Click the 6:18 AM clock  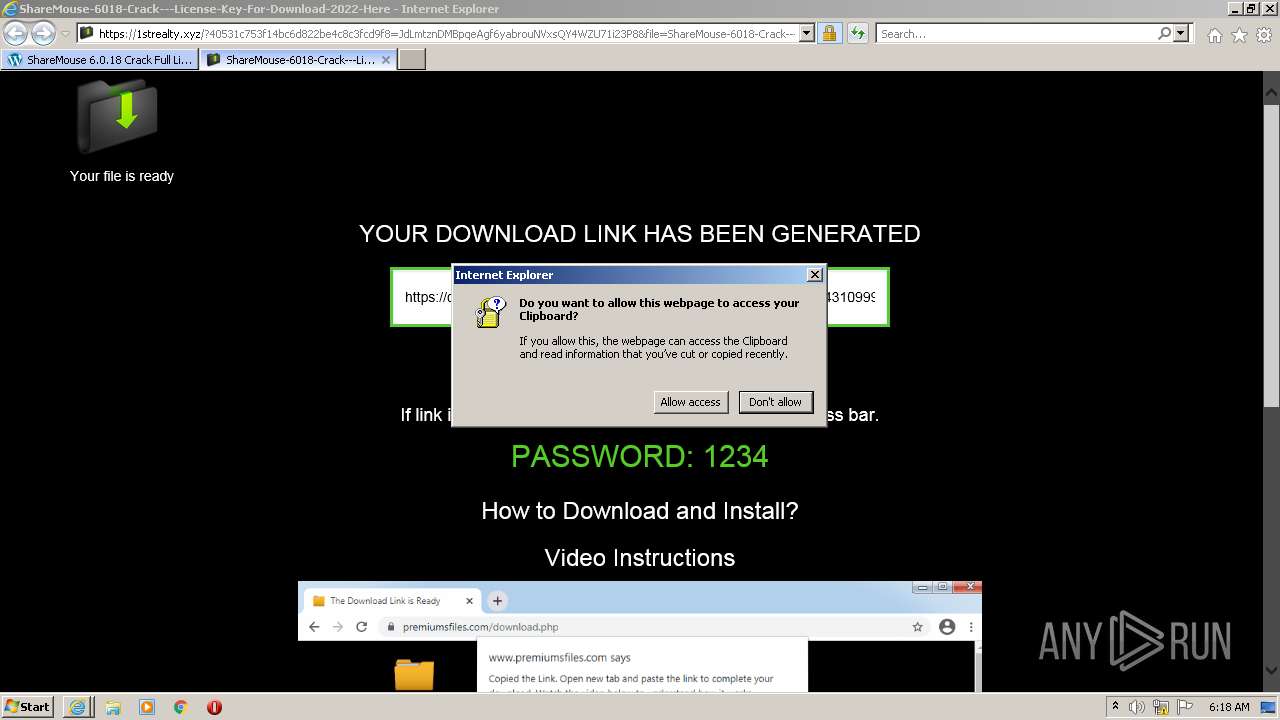pos(1229,707)
